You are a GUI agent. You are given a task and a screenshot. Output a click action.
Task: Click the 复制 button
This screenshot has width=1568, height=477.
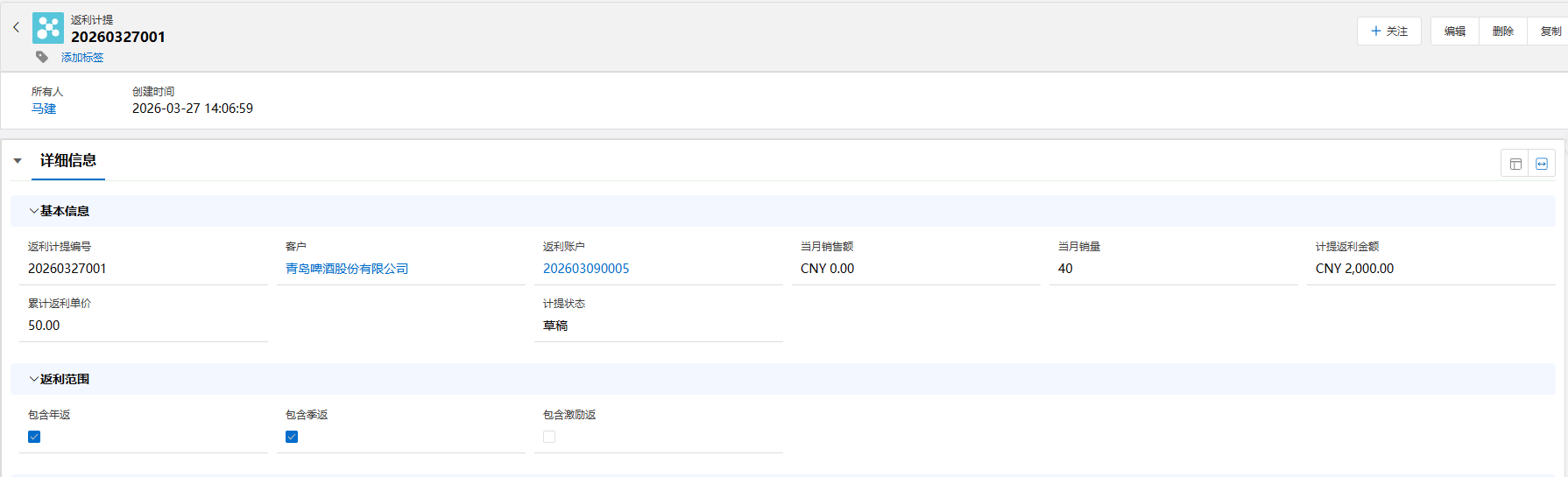1550,32
